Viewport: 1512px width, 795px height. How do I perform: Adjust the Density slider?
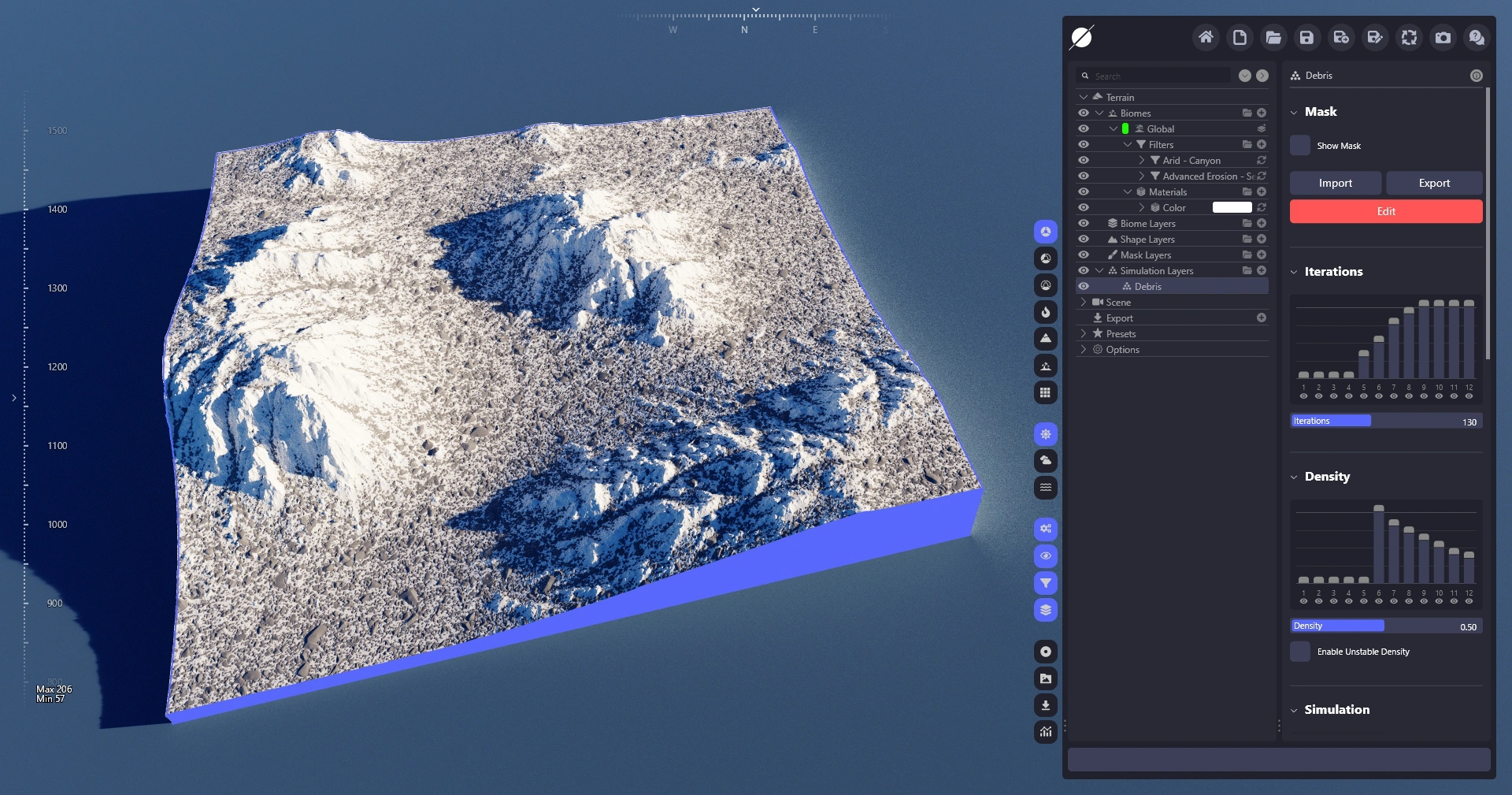(1384, 626)
